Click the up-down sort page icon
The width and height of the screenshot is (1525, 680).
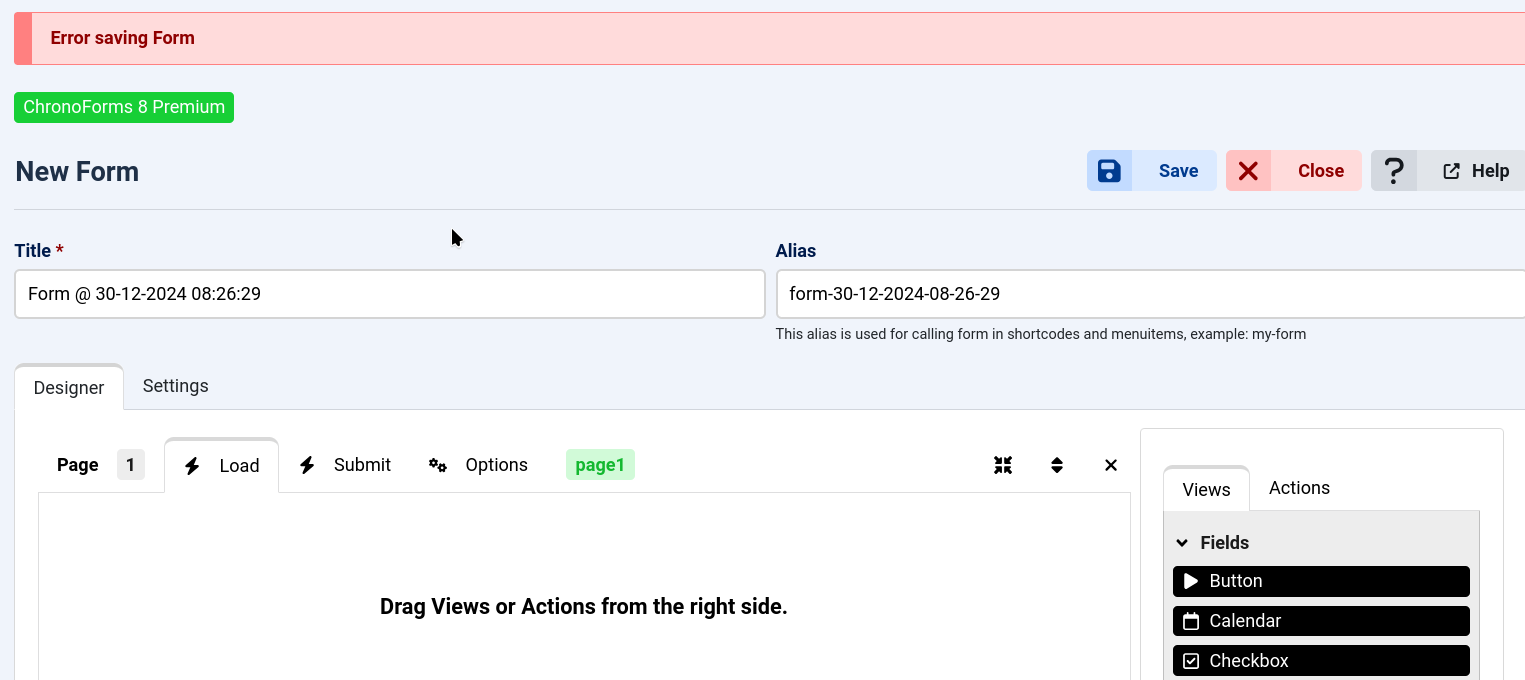(1057, 465)
